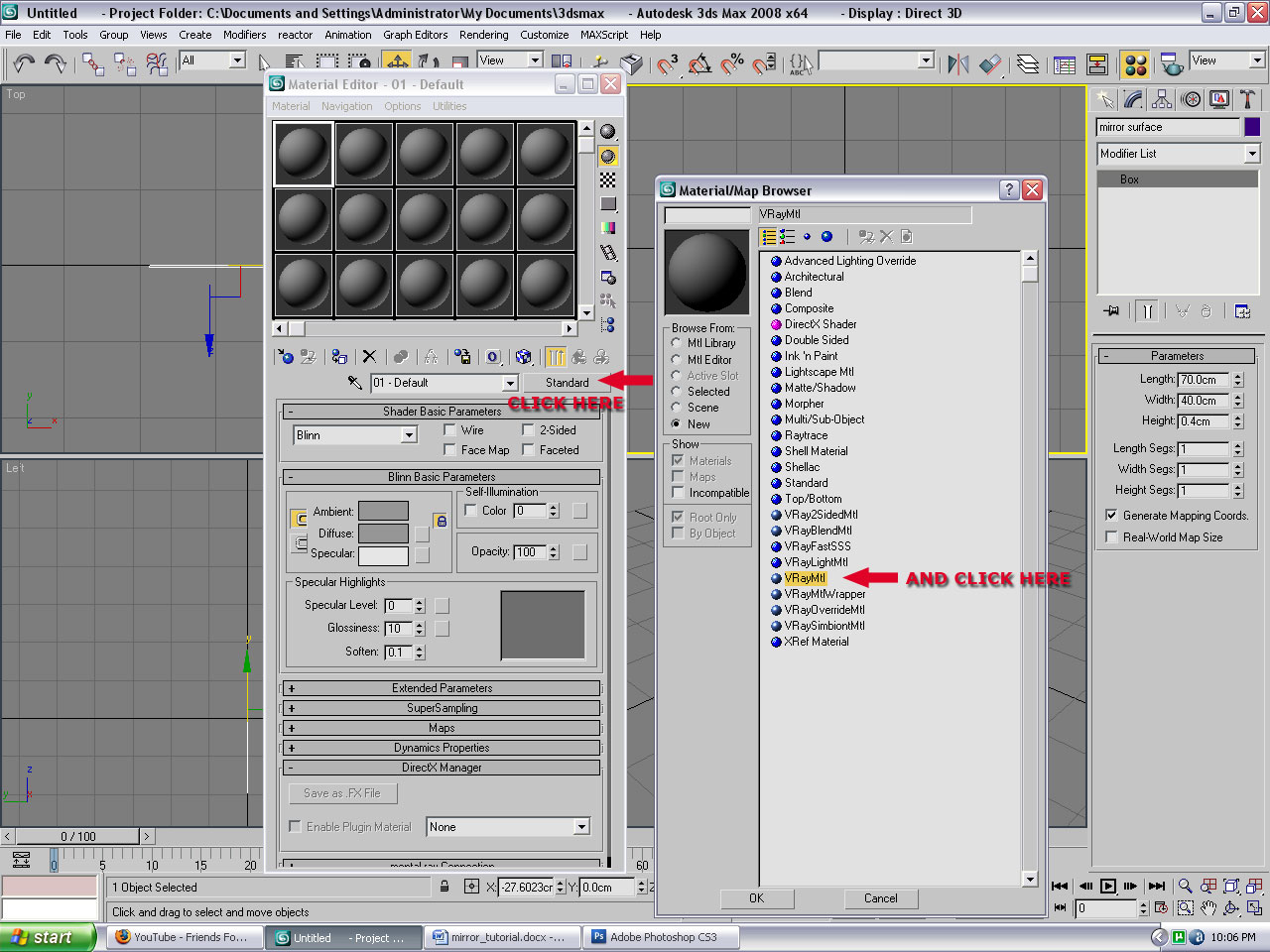
Task: Select the Mtl Editor radio button
Action: pyautogui.click(x=676, y=360)
